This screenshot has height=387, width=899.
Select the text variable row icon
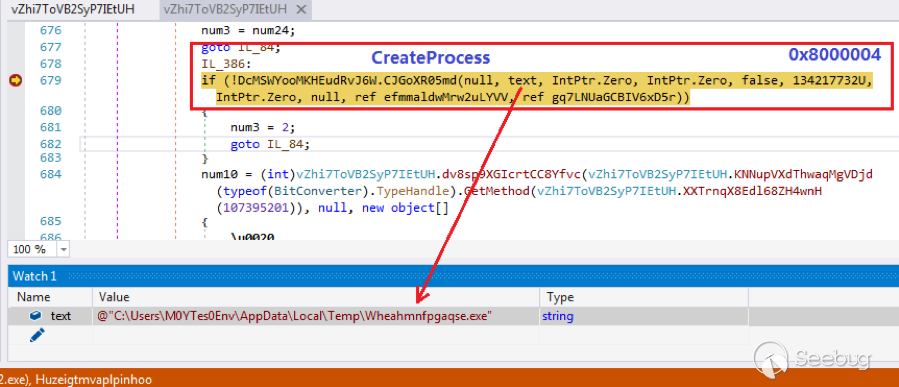36,316
